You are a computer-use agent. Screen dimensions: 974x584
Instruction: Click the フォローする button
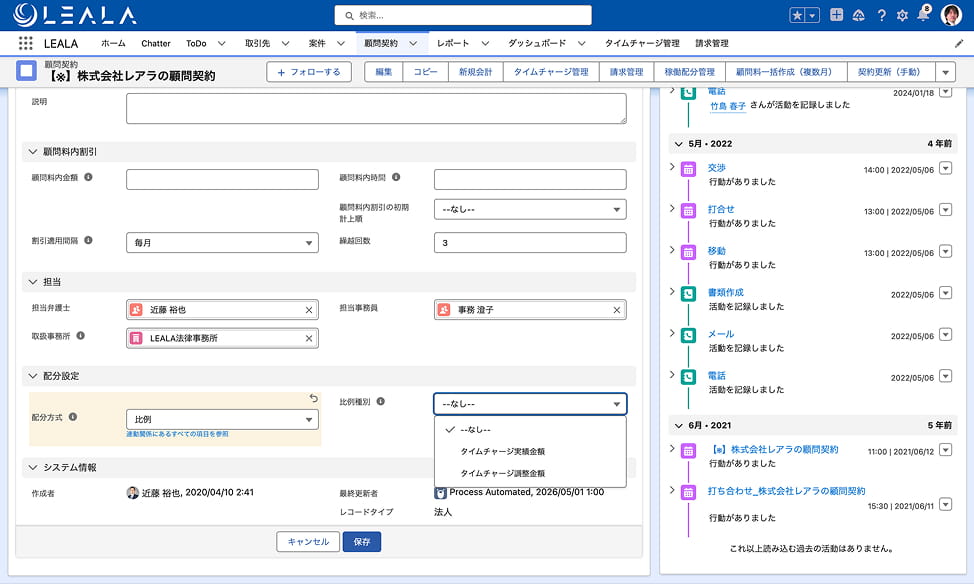[x=309, y=72]
